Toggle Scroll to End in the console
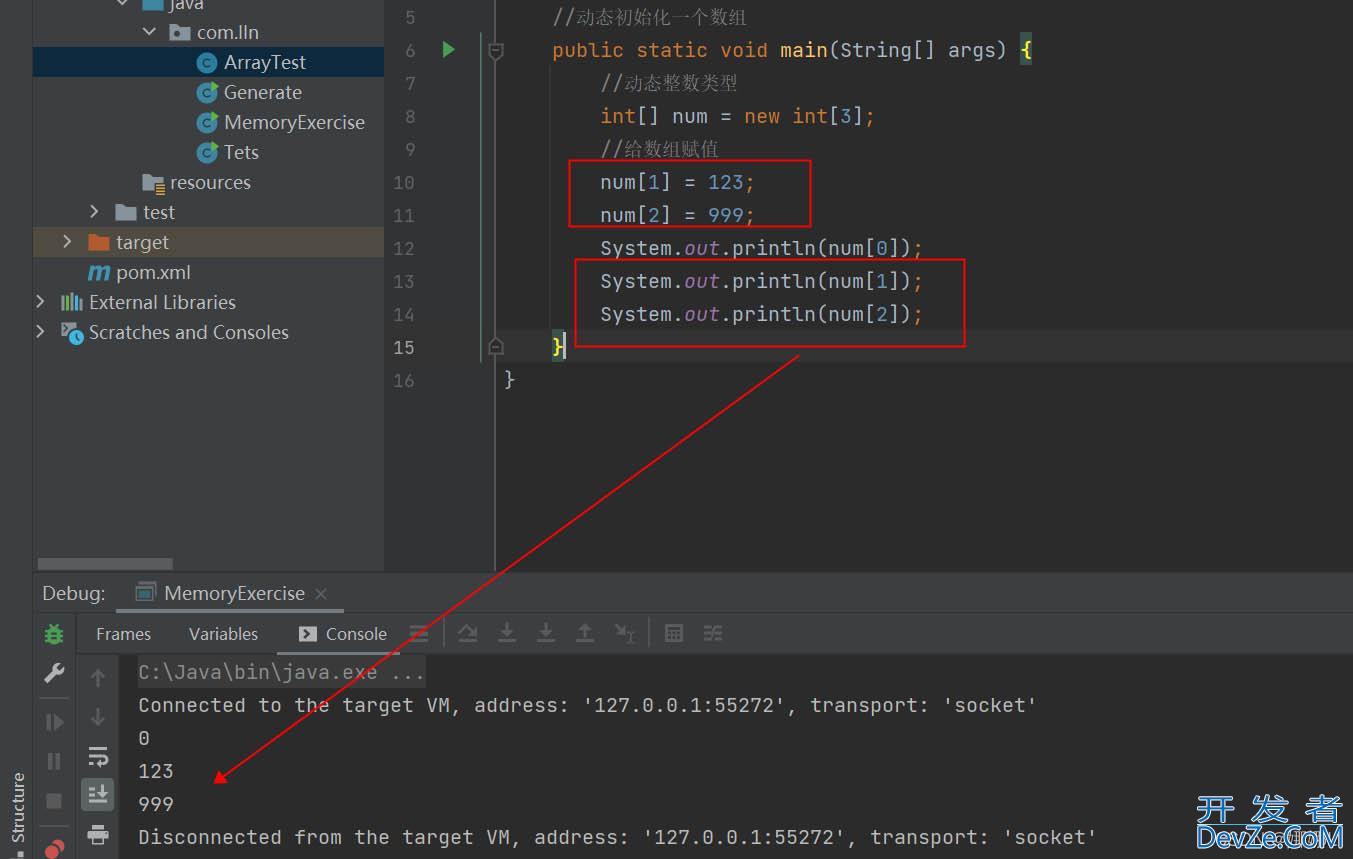 tap(98, 794)
